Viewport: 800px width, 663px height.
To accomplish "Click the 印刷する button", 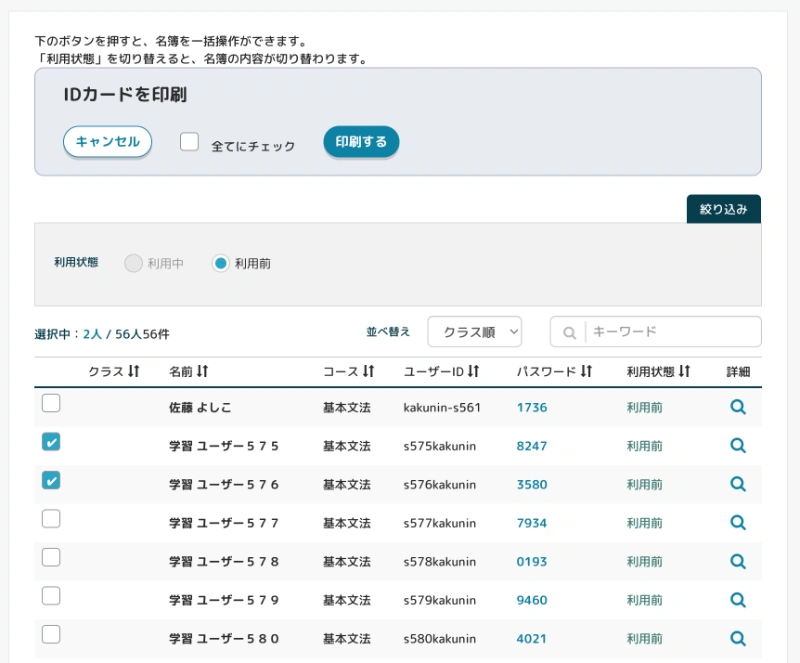I will pyautogui.click(x=361, y=141).
